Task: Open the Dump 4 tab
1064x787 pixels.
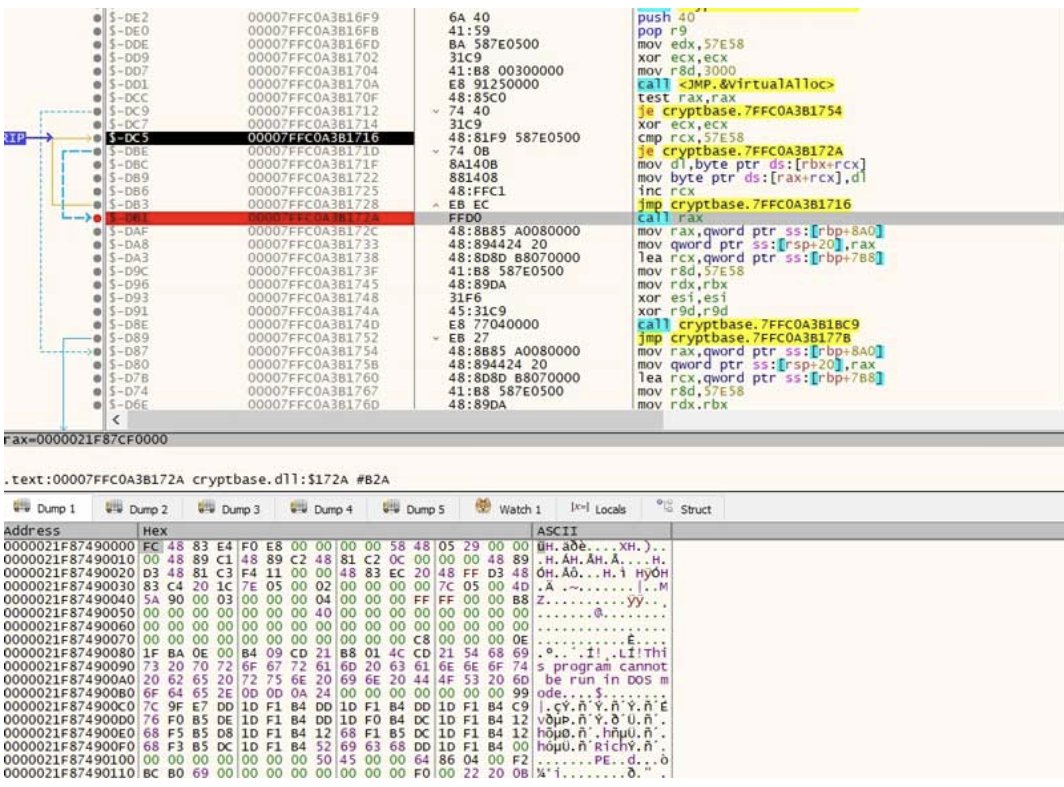Action: point(322,508)
